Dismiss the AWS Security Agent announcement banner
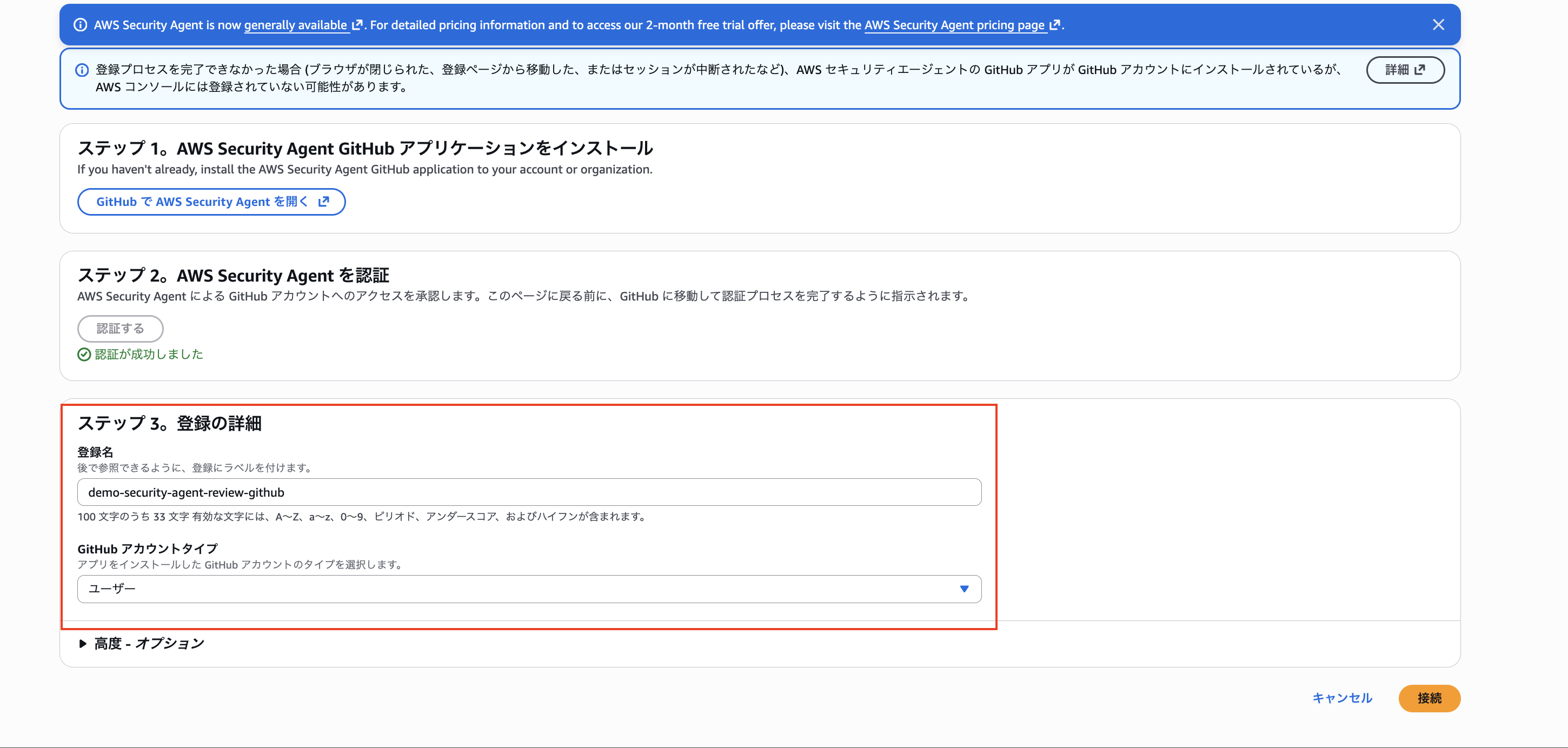1568x748 pixels. click(x=1438, y=25)
